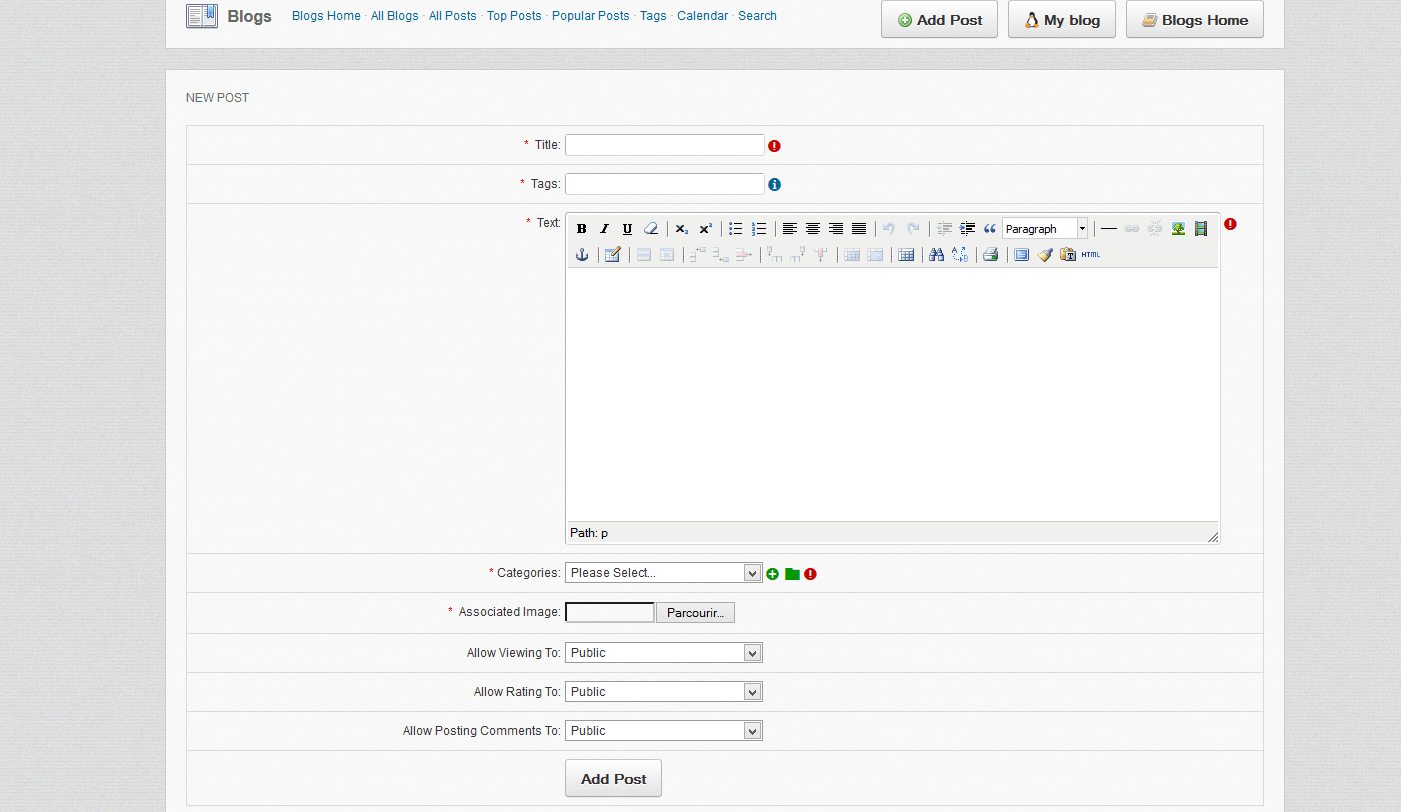This screenshot has width=1401, height=812.
Task: Click the My blog button
Action: click(1061, 20)
